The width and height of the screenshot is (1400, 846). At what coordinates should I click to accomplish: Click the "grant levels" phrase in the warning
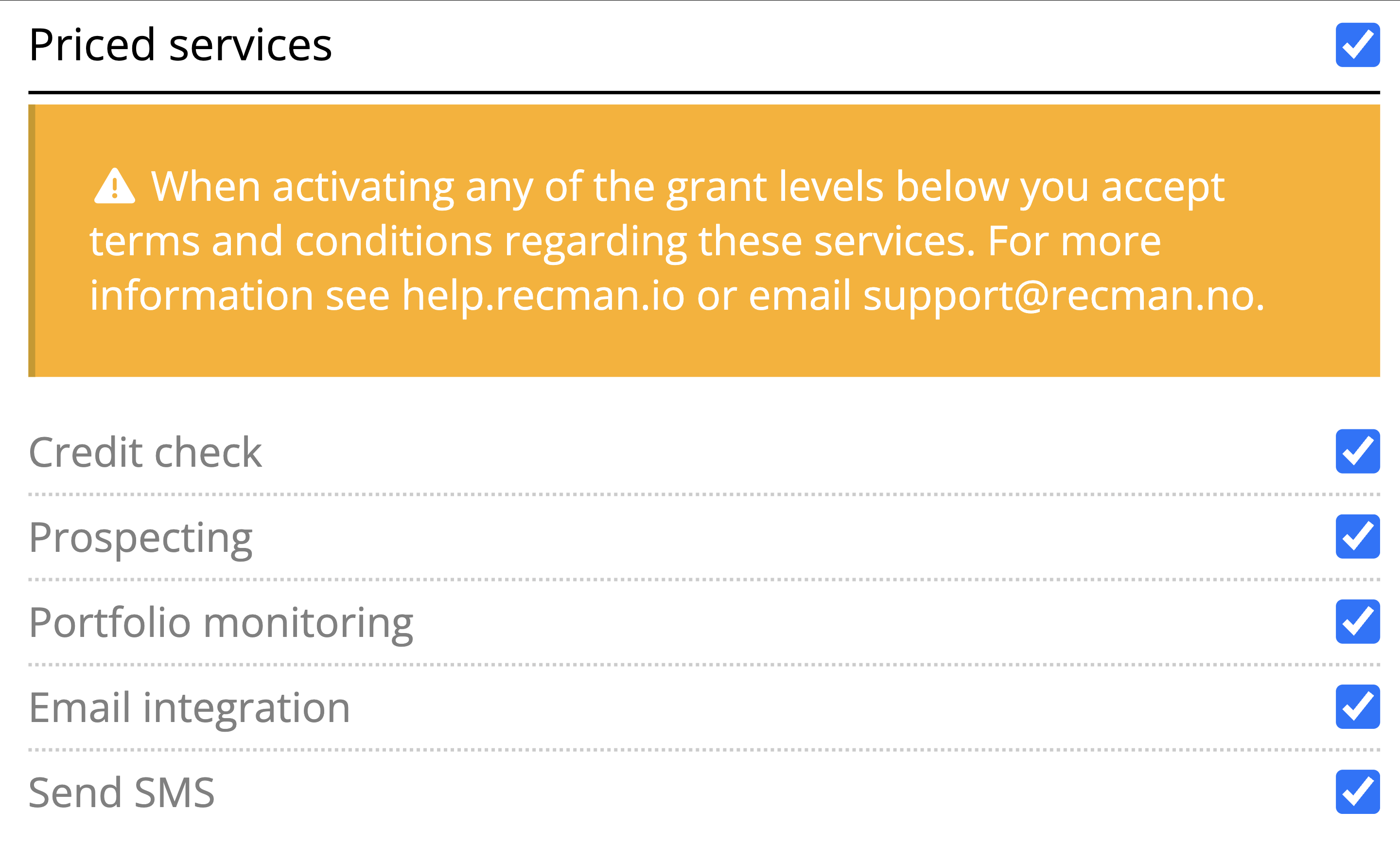pyautogui.click(x=775, y=186)
